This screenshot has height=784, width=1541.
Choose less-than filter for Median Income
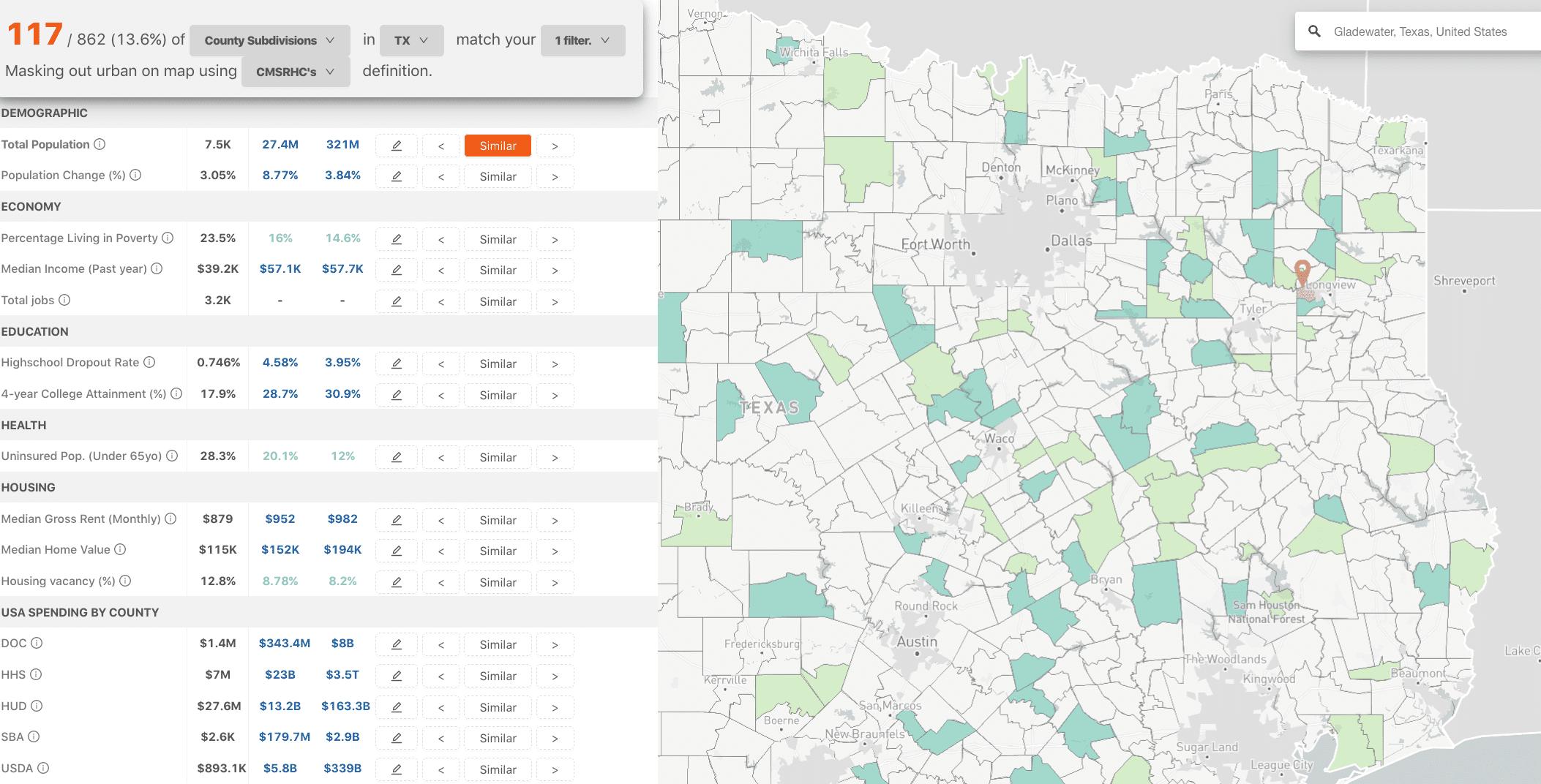tap(441, 270)
